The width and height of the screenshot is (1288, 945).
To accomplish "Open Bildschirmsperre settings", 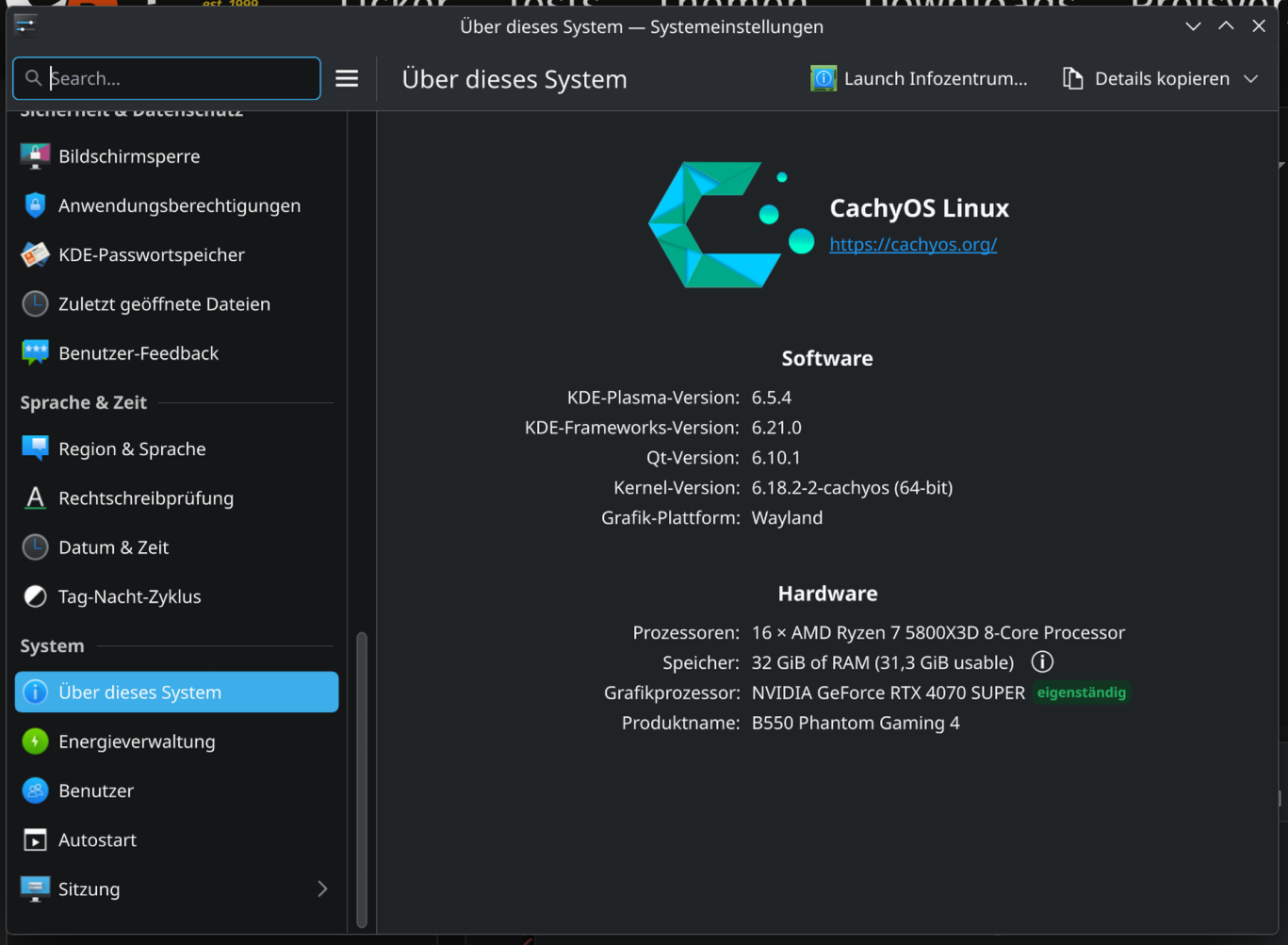I will 177,156.
